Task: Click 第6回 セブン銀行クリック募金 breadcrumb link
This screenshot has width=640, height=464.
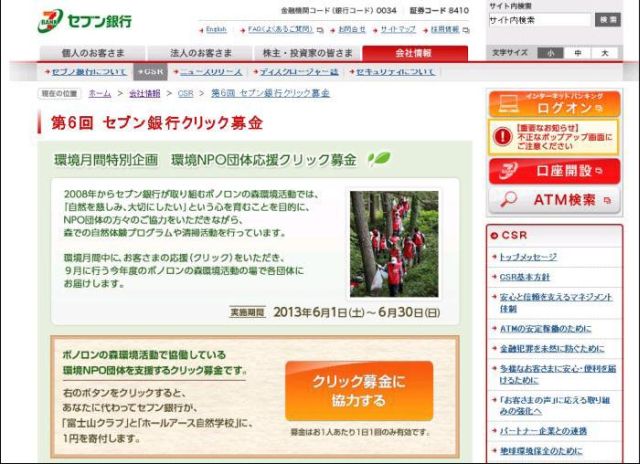Action: click(x=270, y=93)
